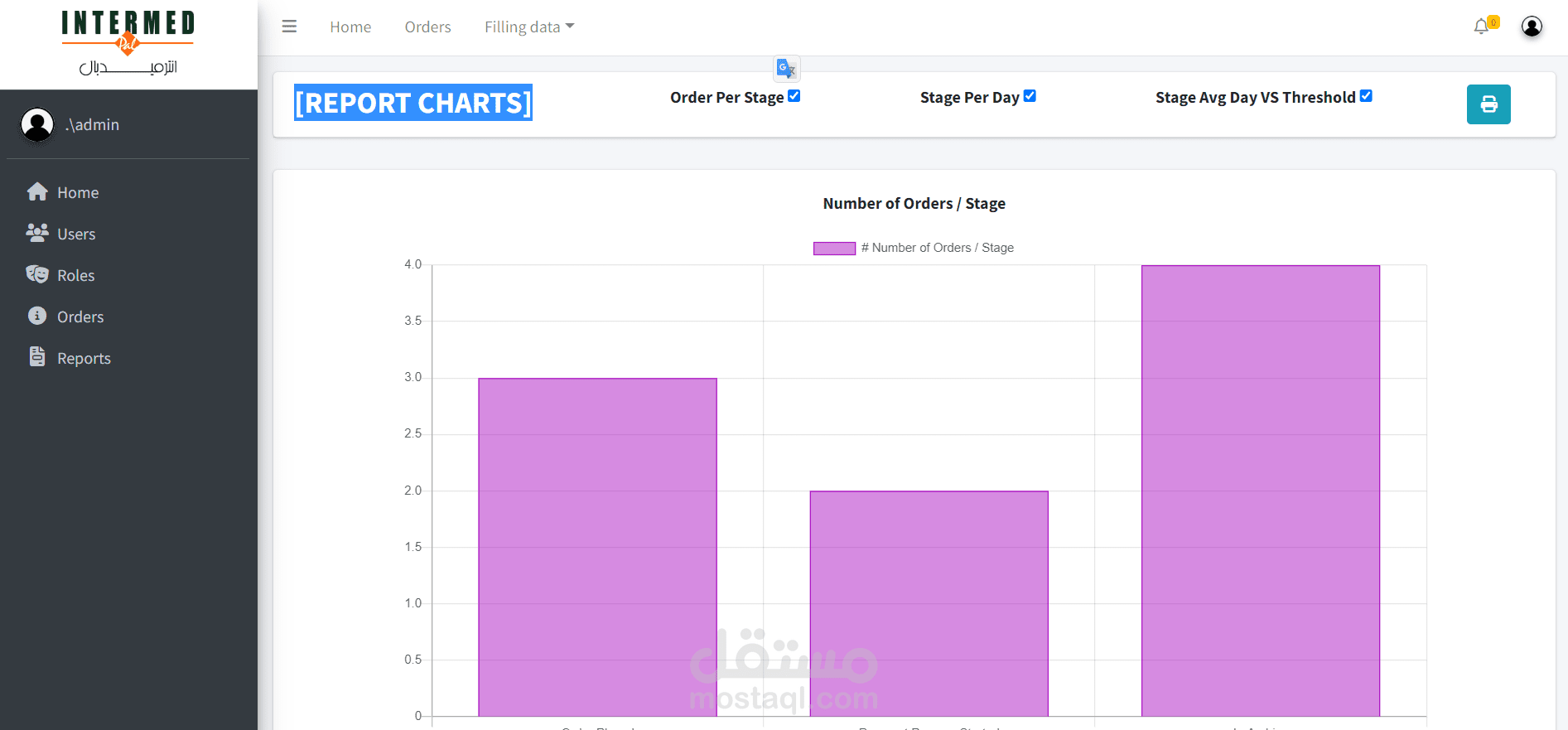The width and height of the screenshot is (1568, 730).
Task: Open the notifications bell icon
Action: pos(1481,27)
